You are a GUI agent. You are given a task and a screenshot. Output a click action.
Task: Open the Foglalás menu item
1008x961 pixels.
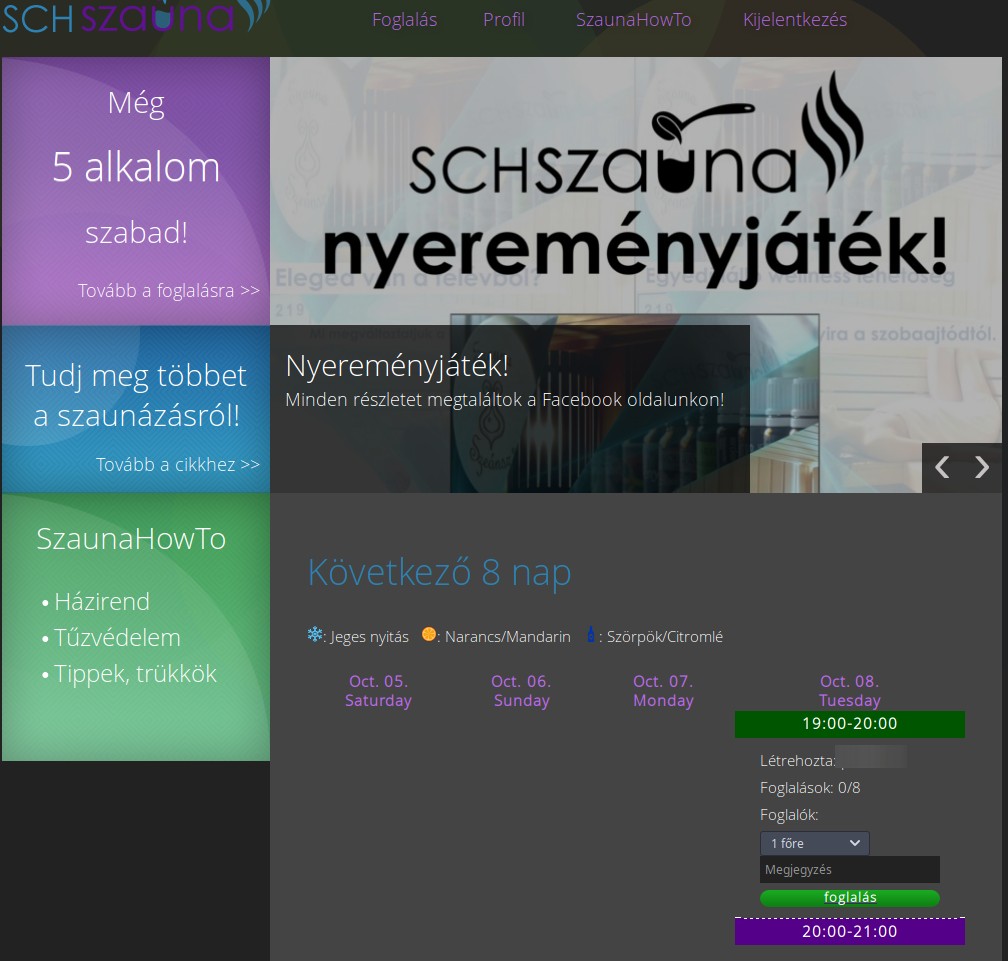tap(404, 20)
